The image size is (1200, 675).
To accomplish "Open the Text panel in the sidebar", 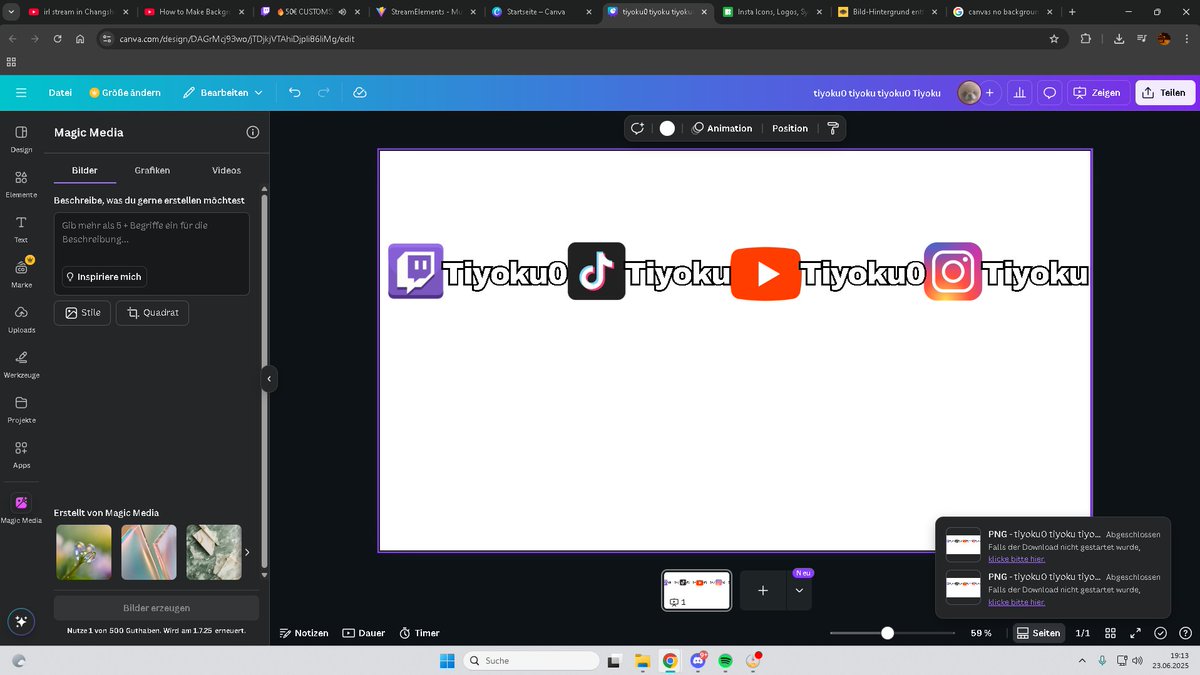I will pos(21,229).
